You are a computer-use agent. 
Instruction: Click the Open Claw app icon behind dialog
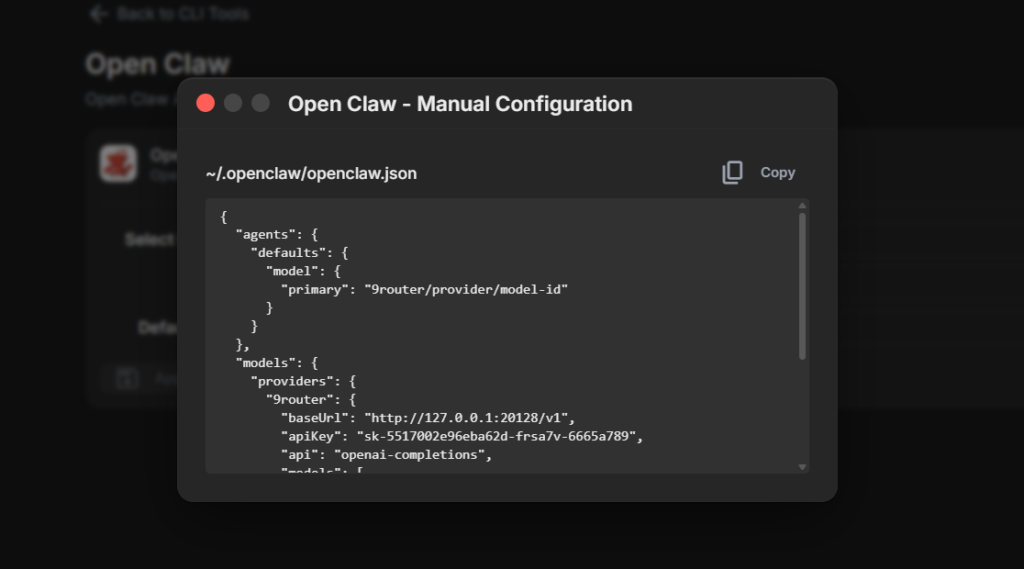point(118,163)
